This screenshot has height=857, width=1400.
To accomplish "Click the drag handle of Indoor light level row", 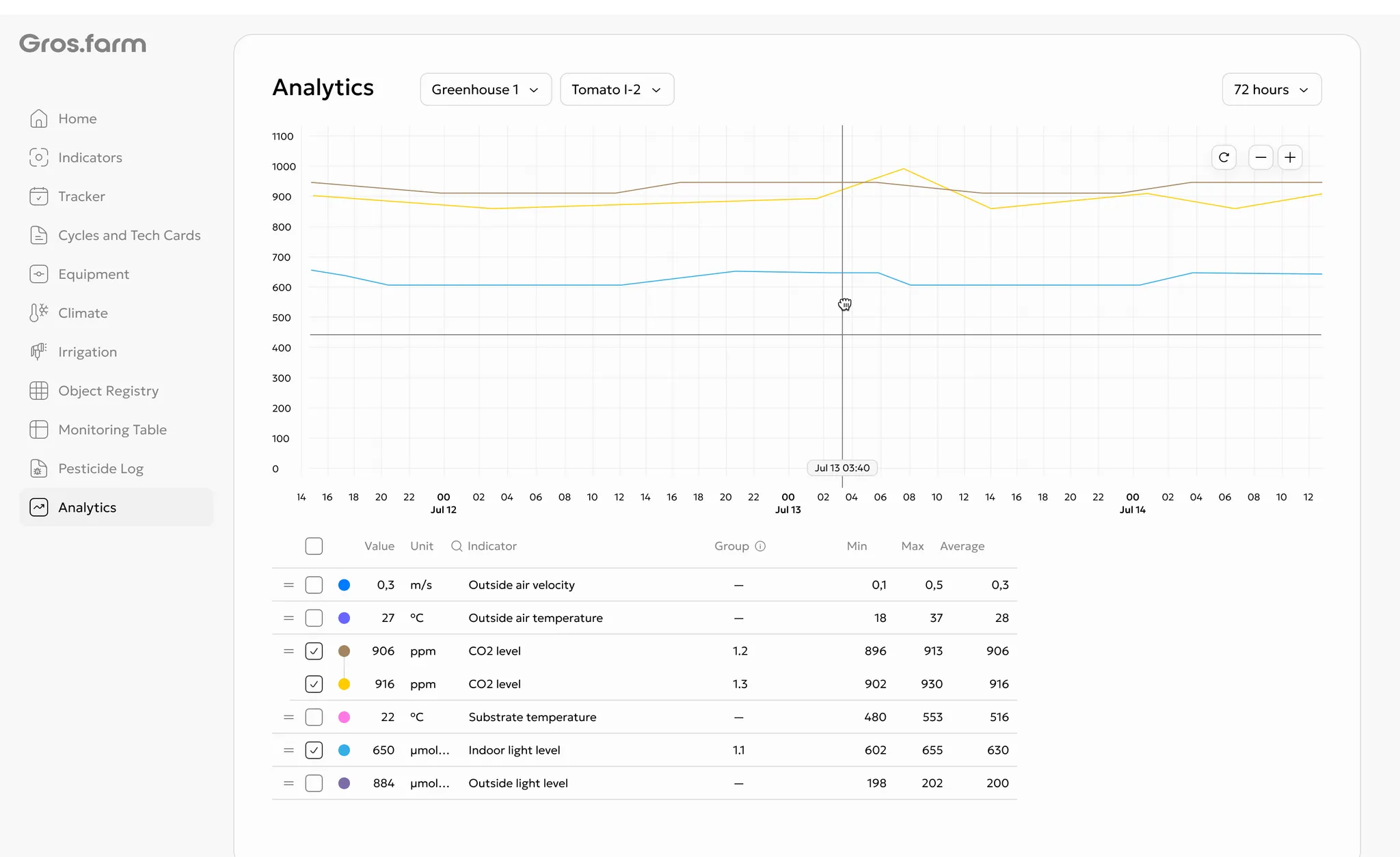I will [x=288, y=750].
